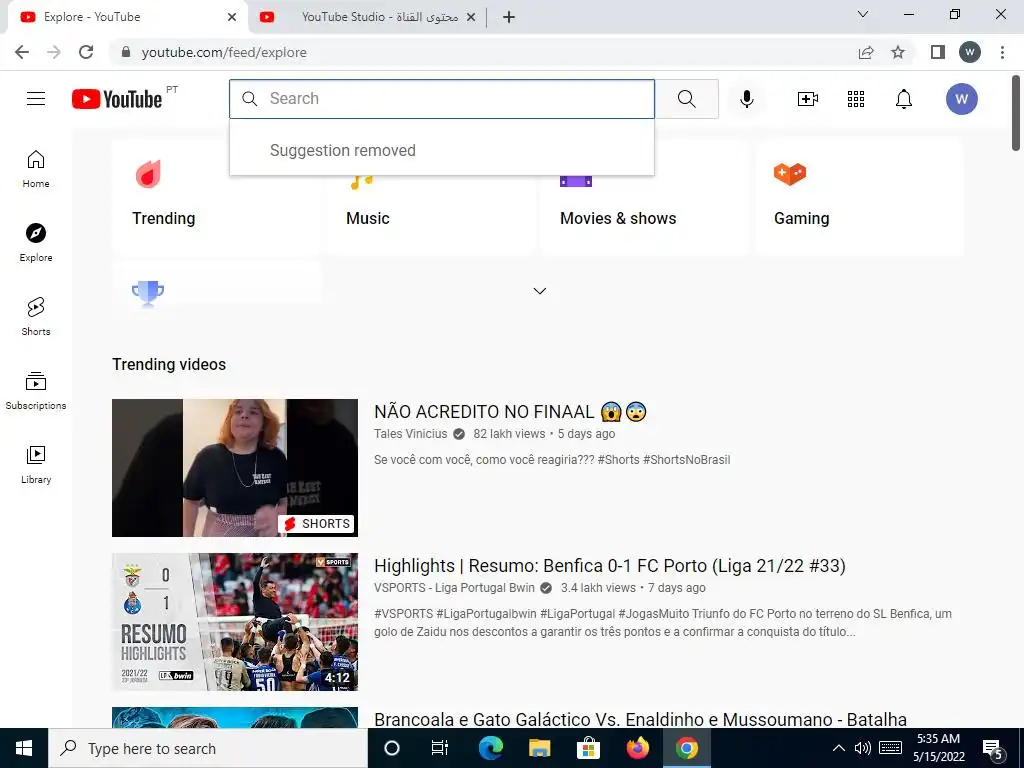Open Cortana from the taskbar
The image size is (1024, 768).
coord(392,748)
